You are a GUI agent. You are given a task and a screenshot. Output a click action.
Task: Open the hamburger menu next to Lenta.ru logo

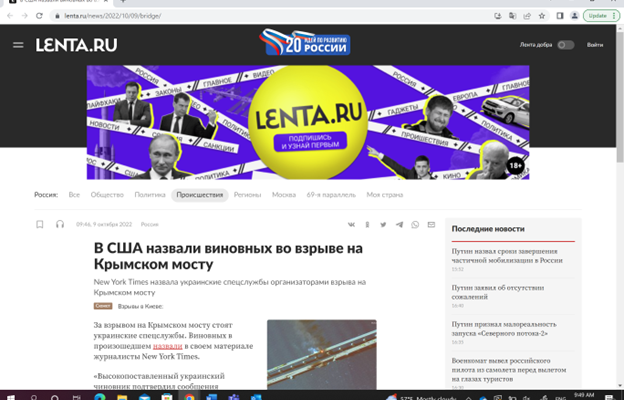[18, 45]
